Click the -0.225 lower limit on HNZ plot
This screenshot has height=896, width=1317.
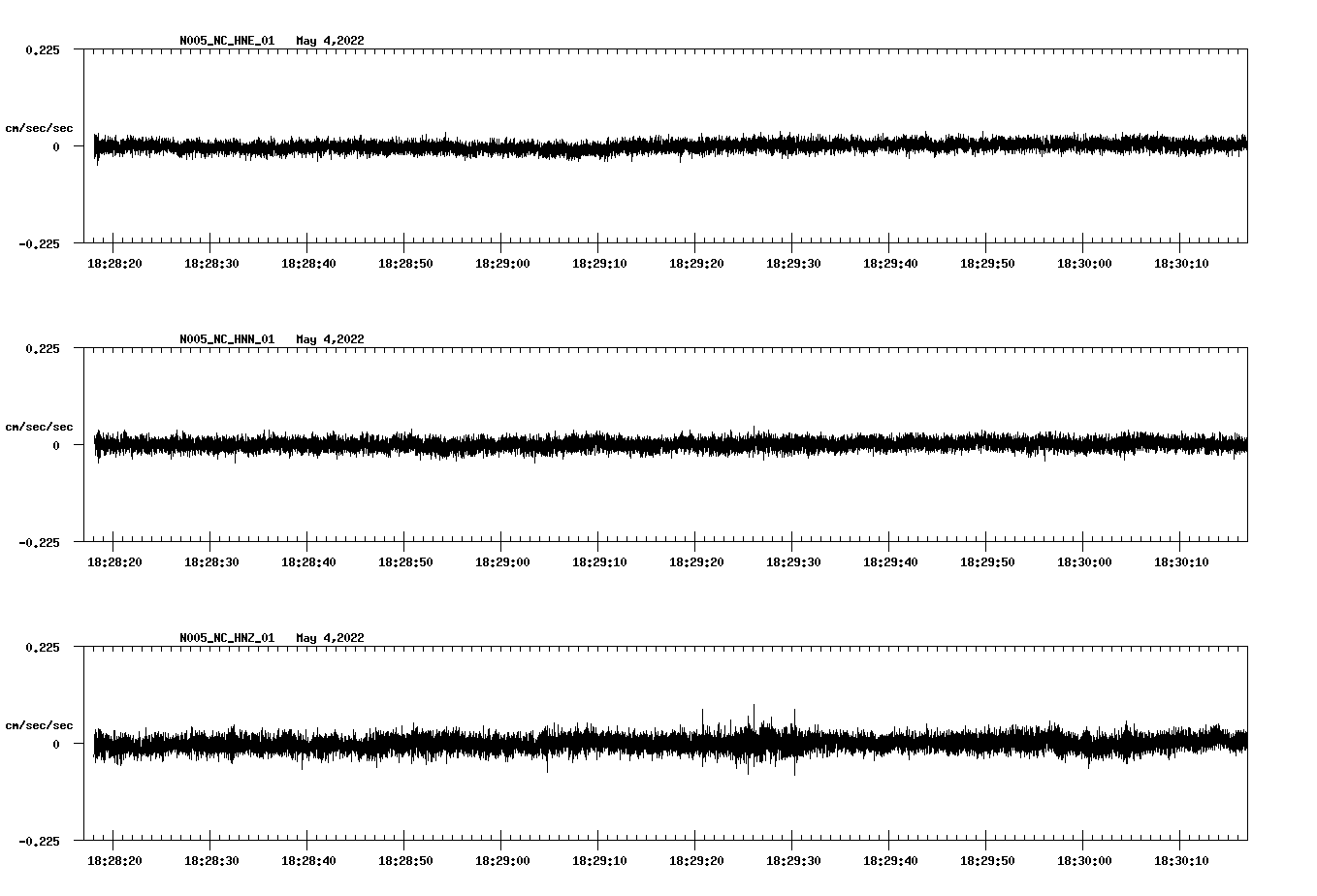pos(39,842)
